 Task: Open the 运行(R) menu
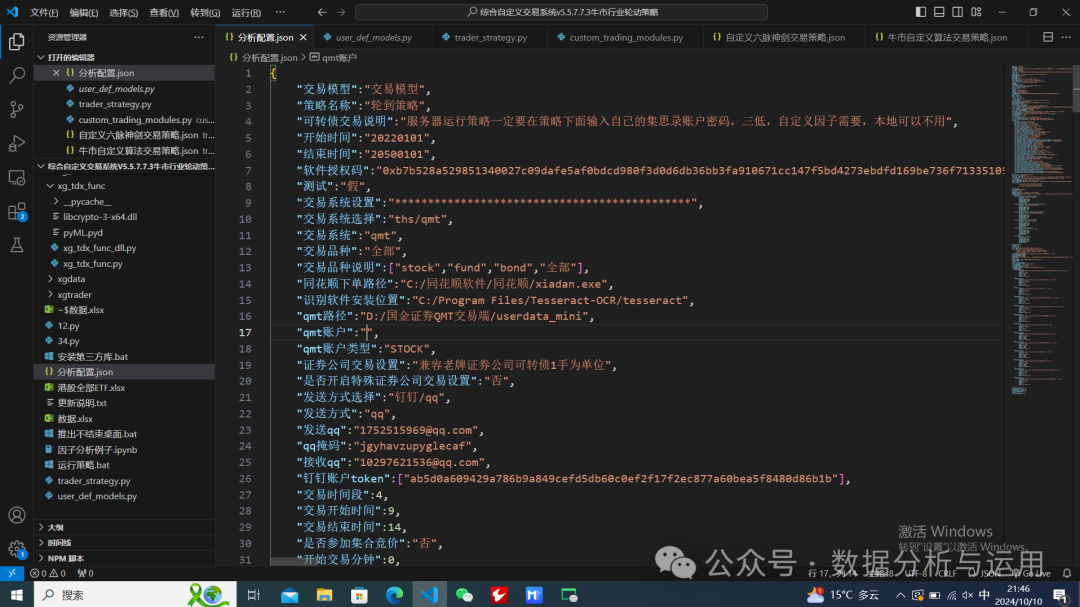[246, 12]
